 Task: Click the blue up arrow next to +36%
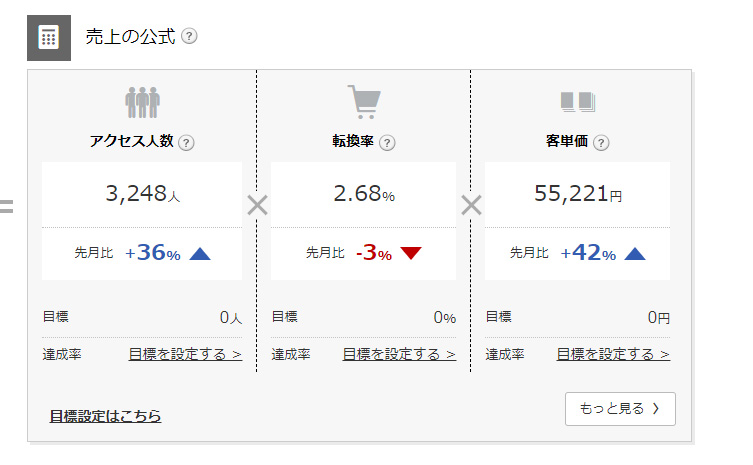[200, 253]
